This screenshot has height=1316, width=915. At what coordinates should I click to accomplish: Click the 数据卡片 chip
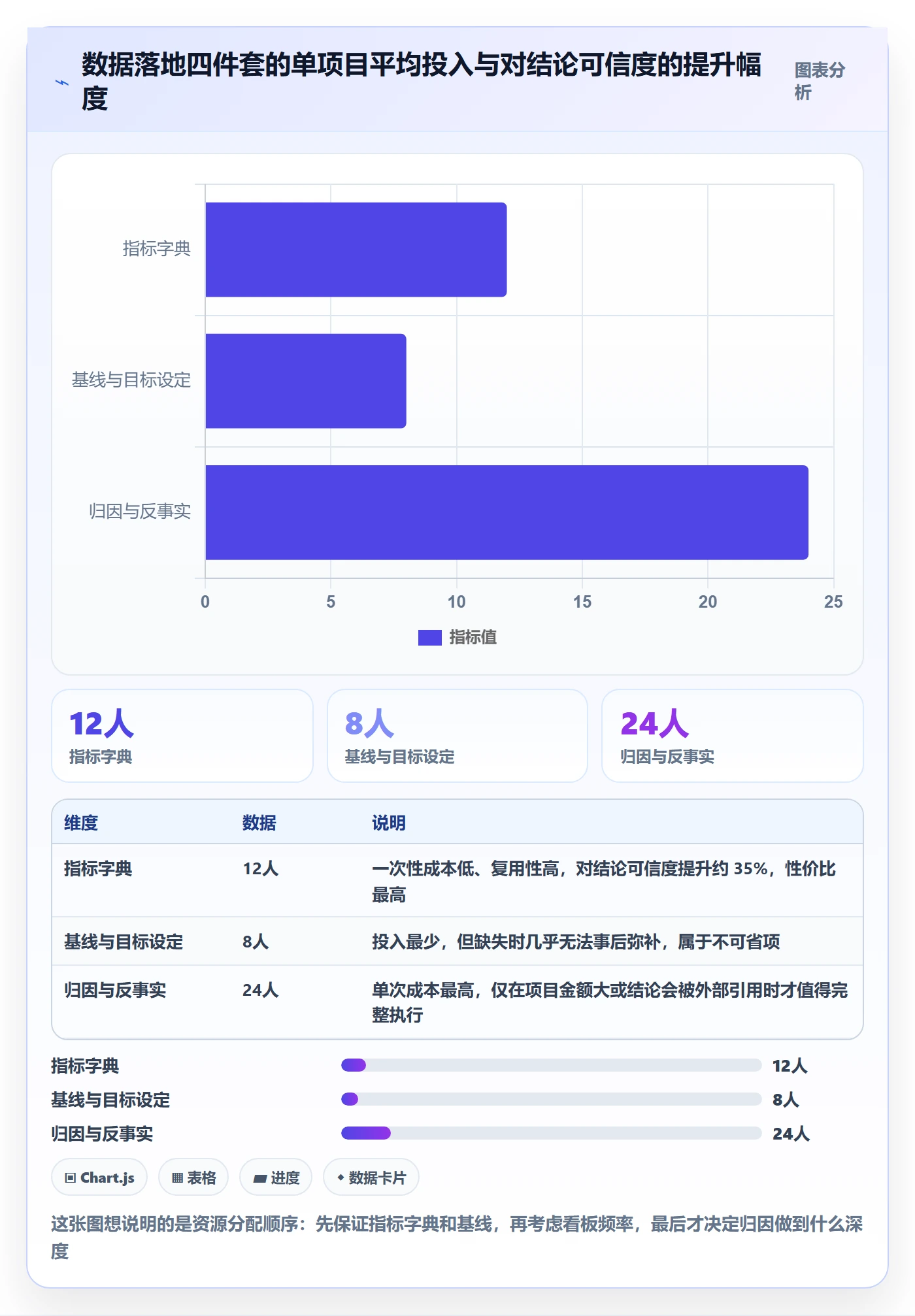point(371,1177)
